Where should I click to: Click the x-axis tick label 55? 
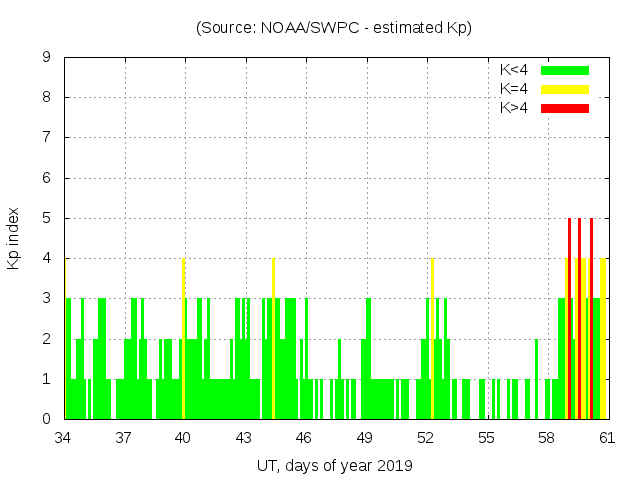pyautogui.click(x=486, y=438)
